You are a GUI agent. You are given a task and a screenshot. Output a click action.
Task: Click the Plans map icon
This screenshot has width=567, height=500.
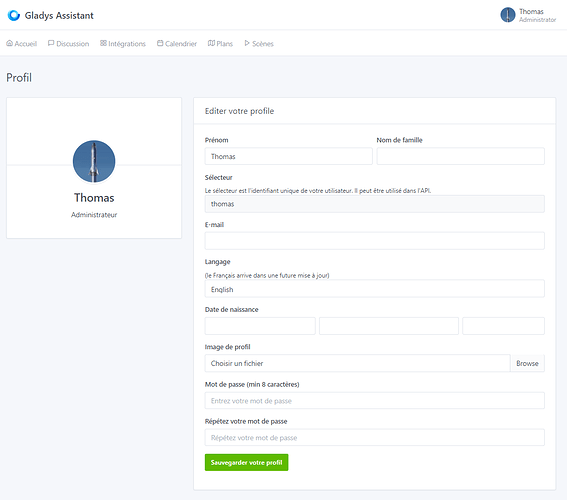tap(211, 43)
